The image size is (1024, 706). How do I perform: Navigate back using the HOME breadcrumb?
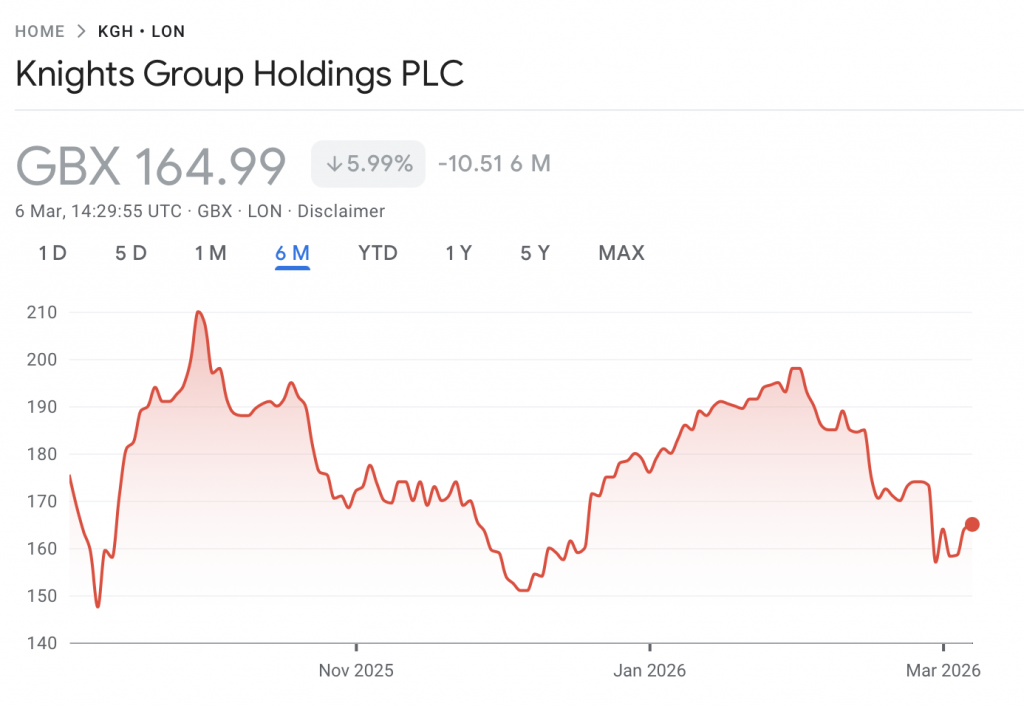pos(39,31)
